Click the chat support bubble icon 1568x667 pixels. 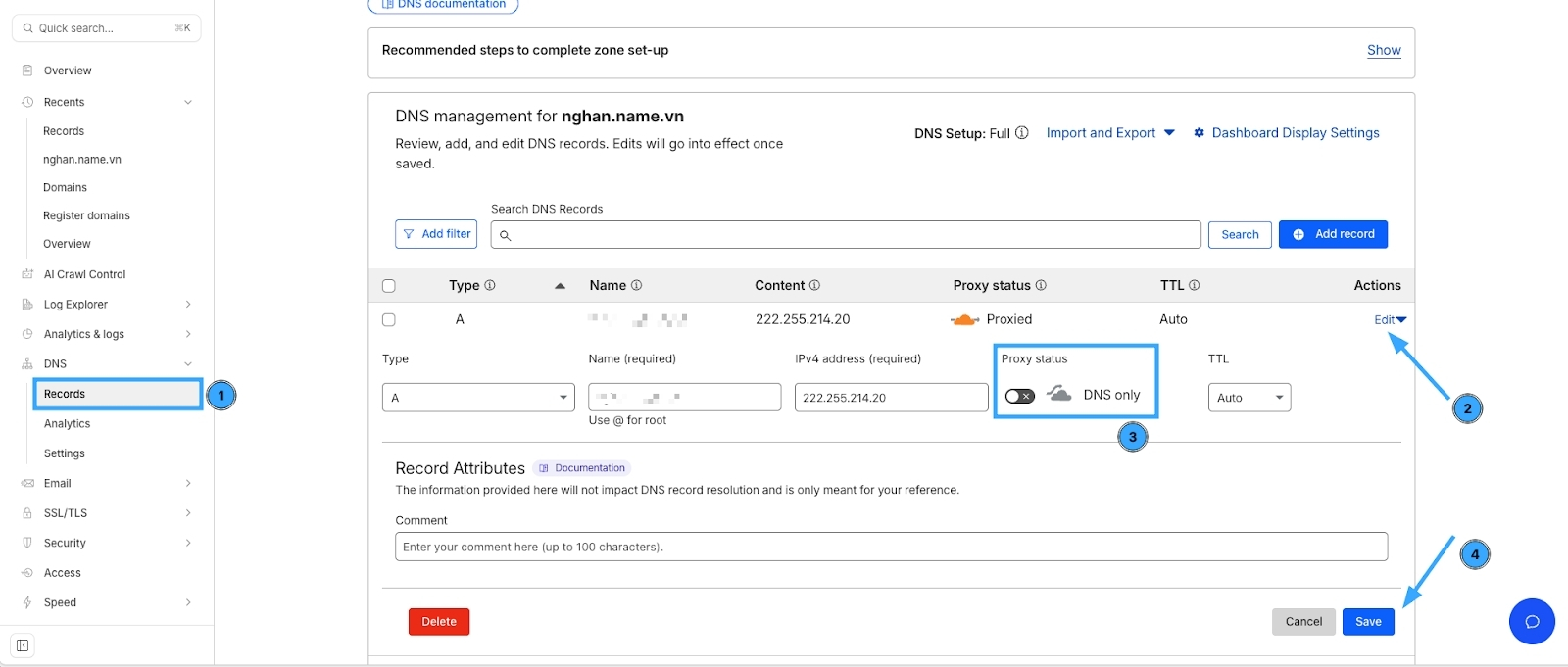[x=1532, y=621]
